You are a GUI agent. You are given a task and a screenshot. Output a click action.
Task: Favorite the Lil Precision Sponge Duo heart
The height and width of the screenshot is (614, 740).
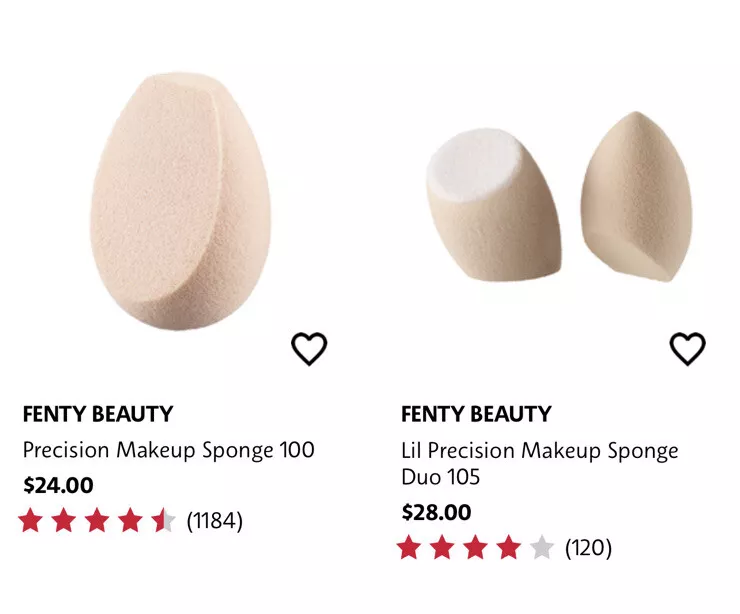(688, 349)
